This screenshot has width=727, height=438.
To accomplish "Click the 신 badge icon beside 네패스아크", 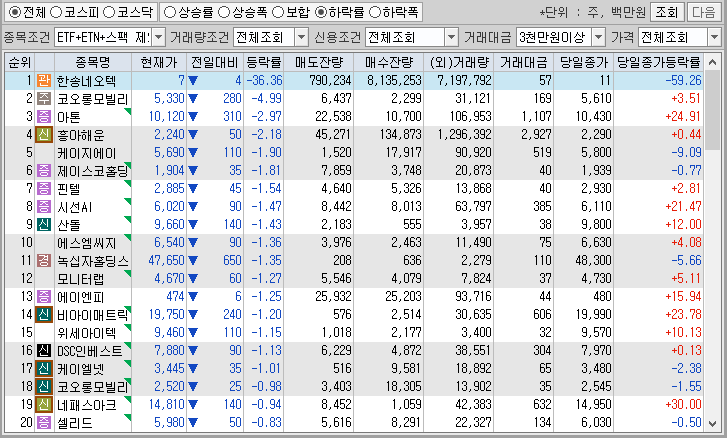I will (44, 405).
